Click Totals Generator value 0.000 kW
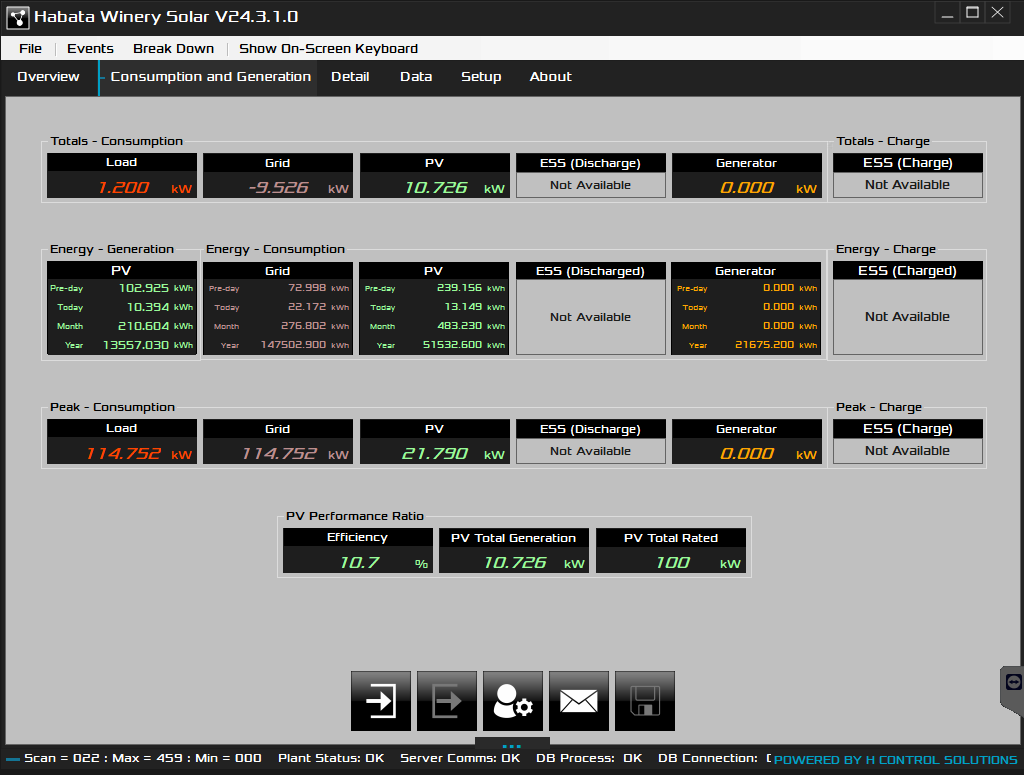The width and height of the screenshot is (1024, 775). click(746, 185)
